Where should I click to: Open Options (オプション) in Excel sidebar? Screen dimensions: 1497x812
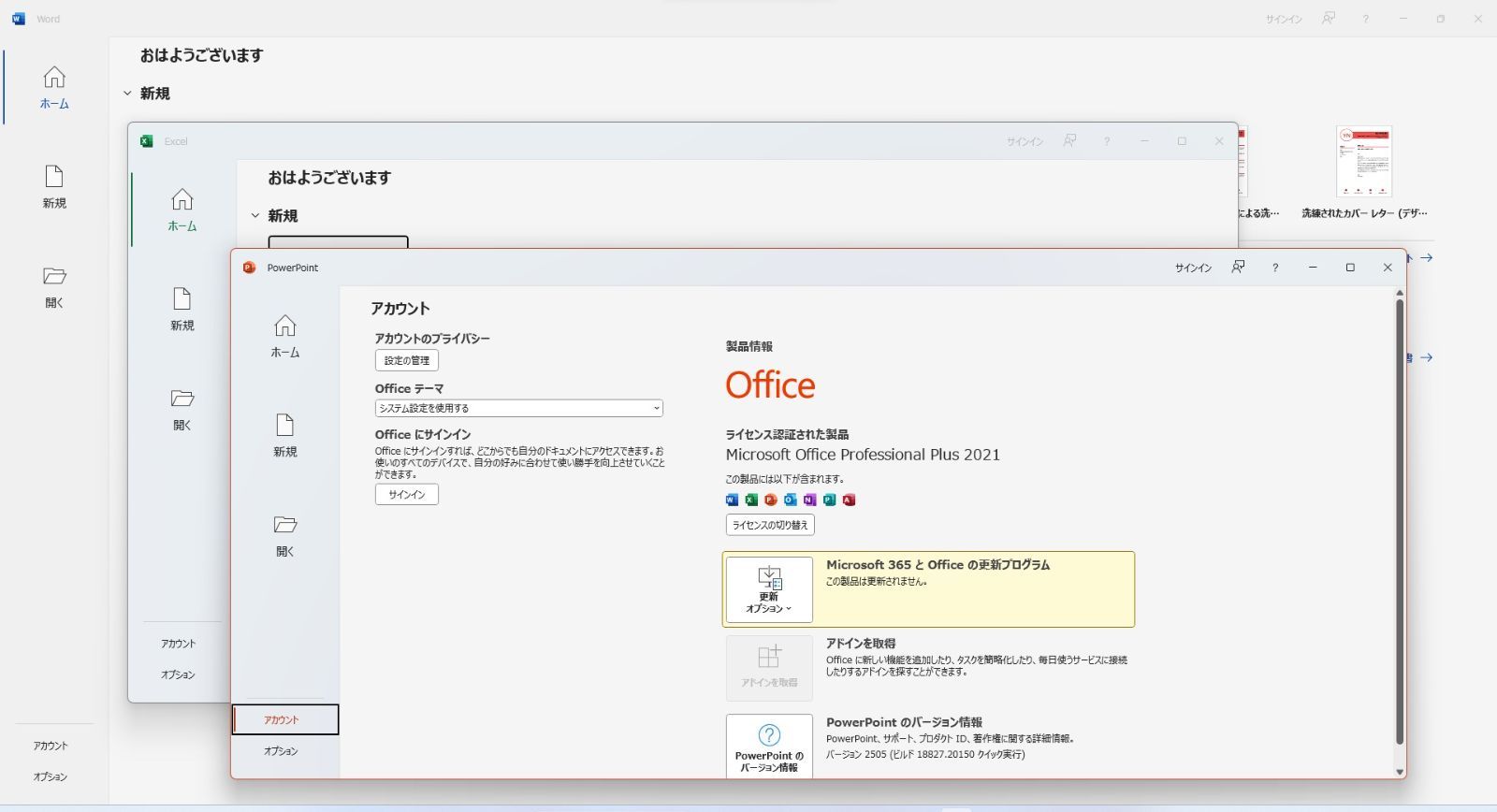click(x=178, y=674)
